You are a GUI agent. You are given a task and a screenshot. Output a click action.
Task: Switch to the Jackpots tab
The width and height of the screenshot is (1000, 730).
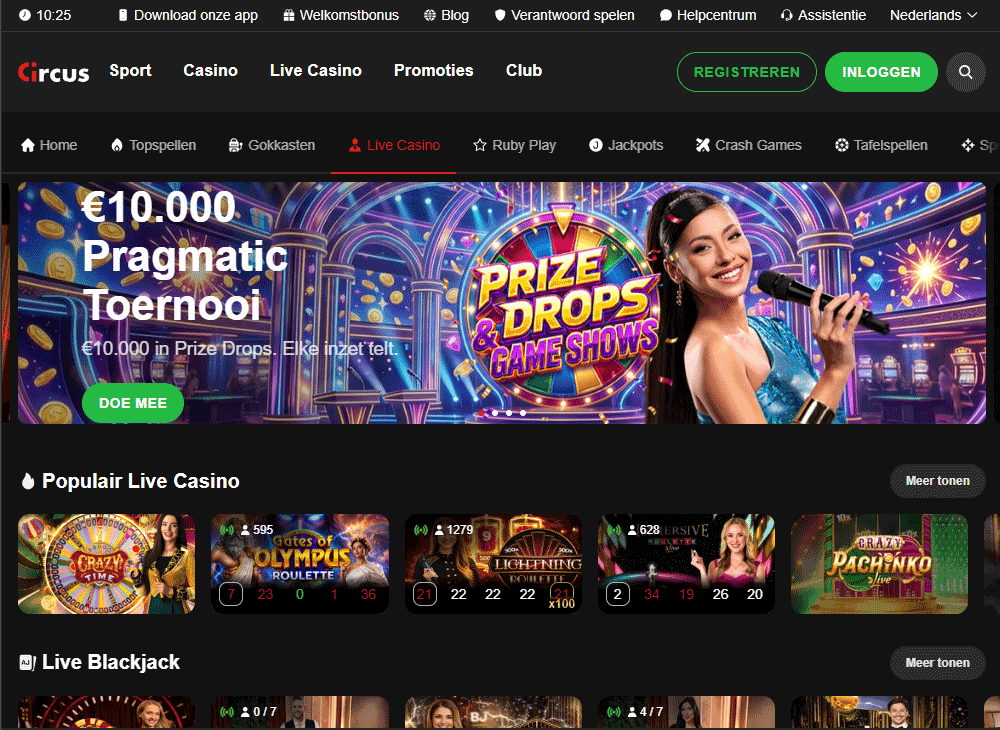click(x=626, y=145)
